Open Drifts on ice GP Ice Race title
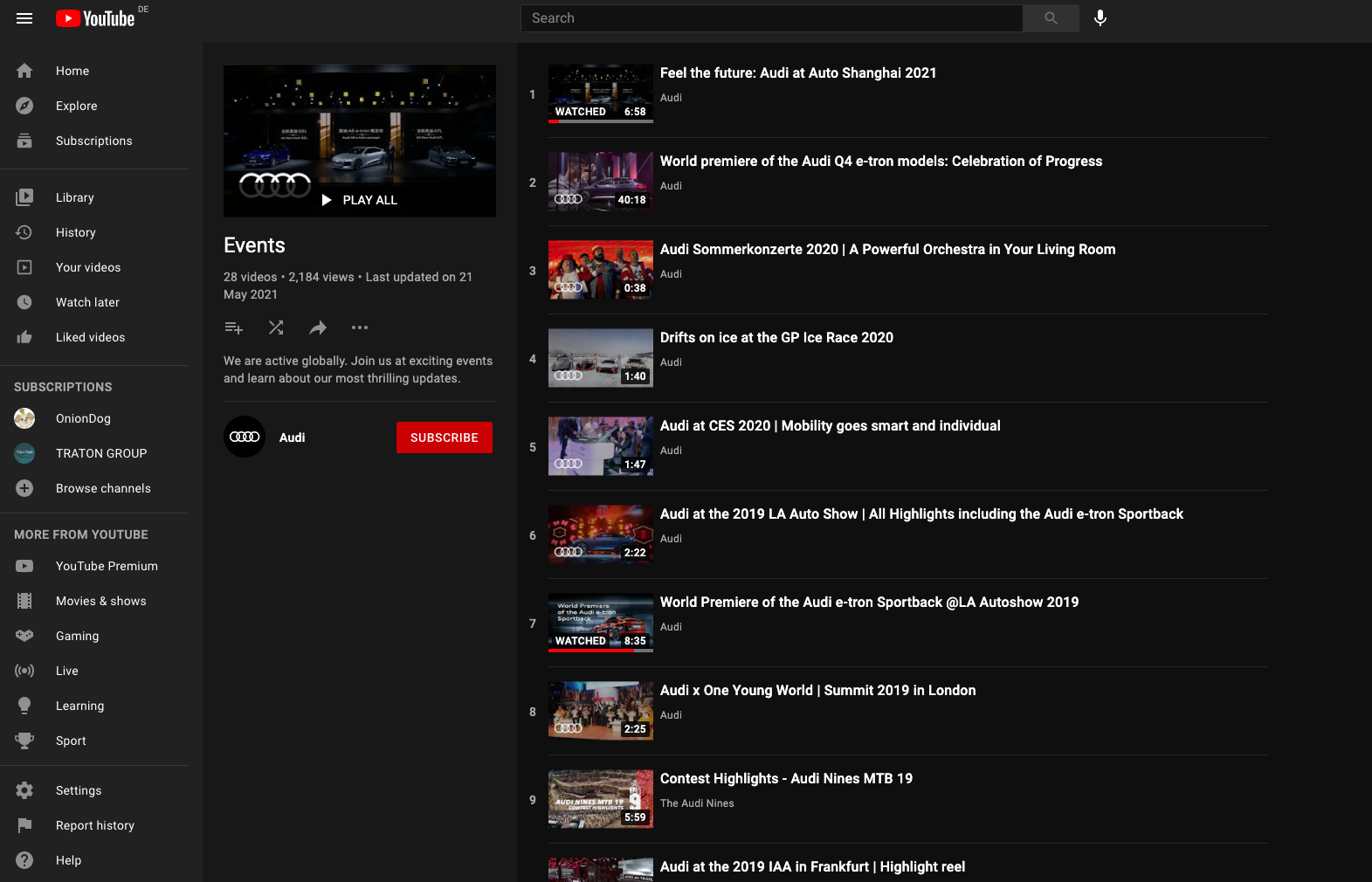The image size is (1372, 882). pos(776,338)
